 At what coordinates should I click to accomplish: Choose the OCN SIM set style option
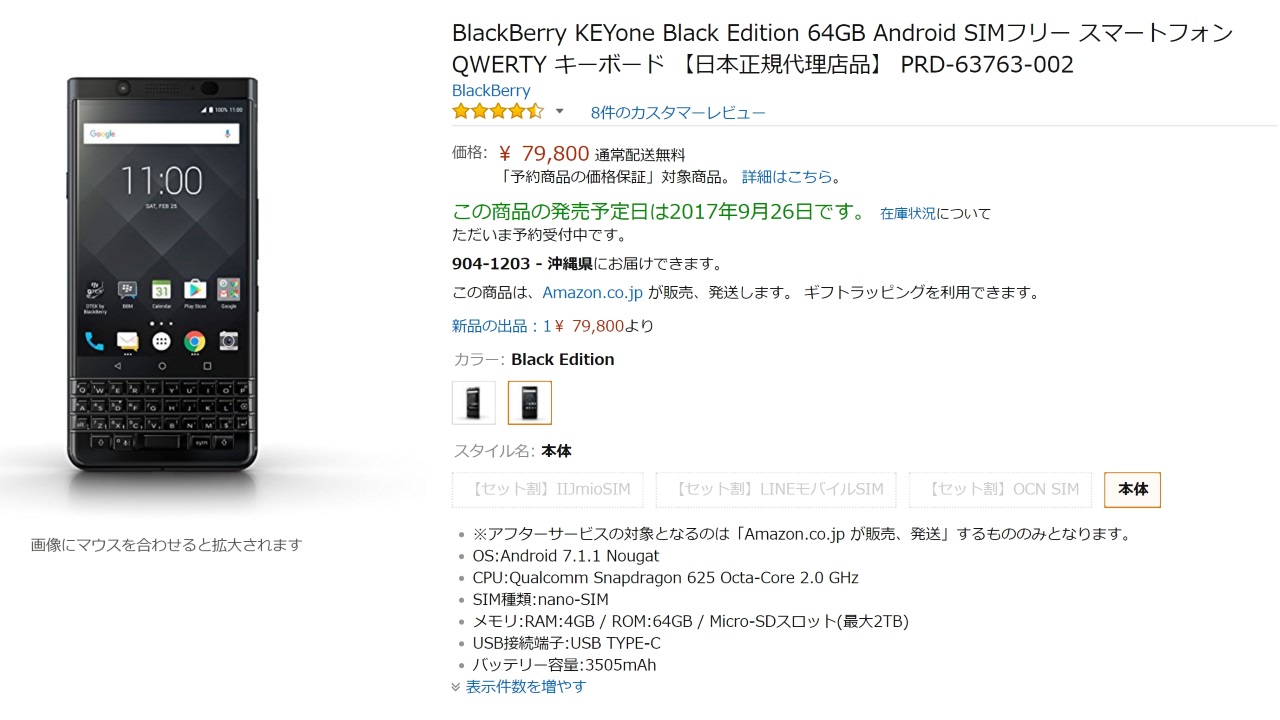tap(1000, 490)
